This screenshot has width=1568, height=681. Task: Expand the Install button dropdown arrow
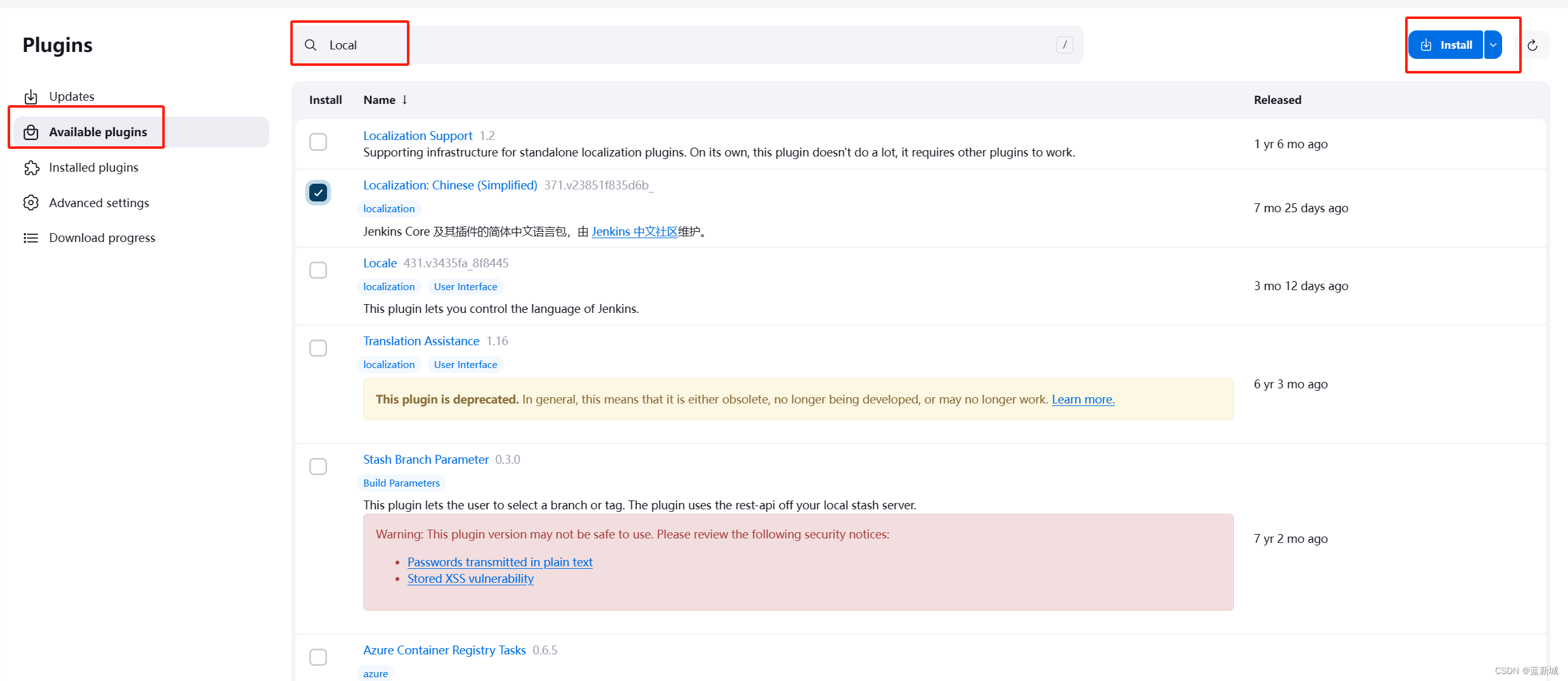[x=1494, y=44]
